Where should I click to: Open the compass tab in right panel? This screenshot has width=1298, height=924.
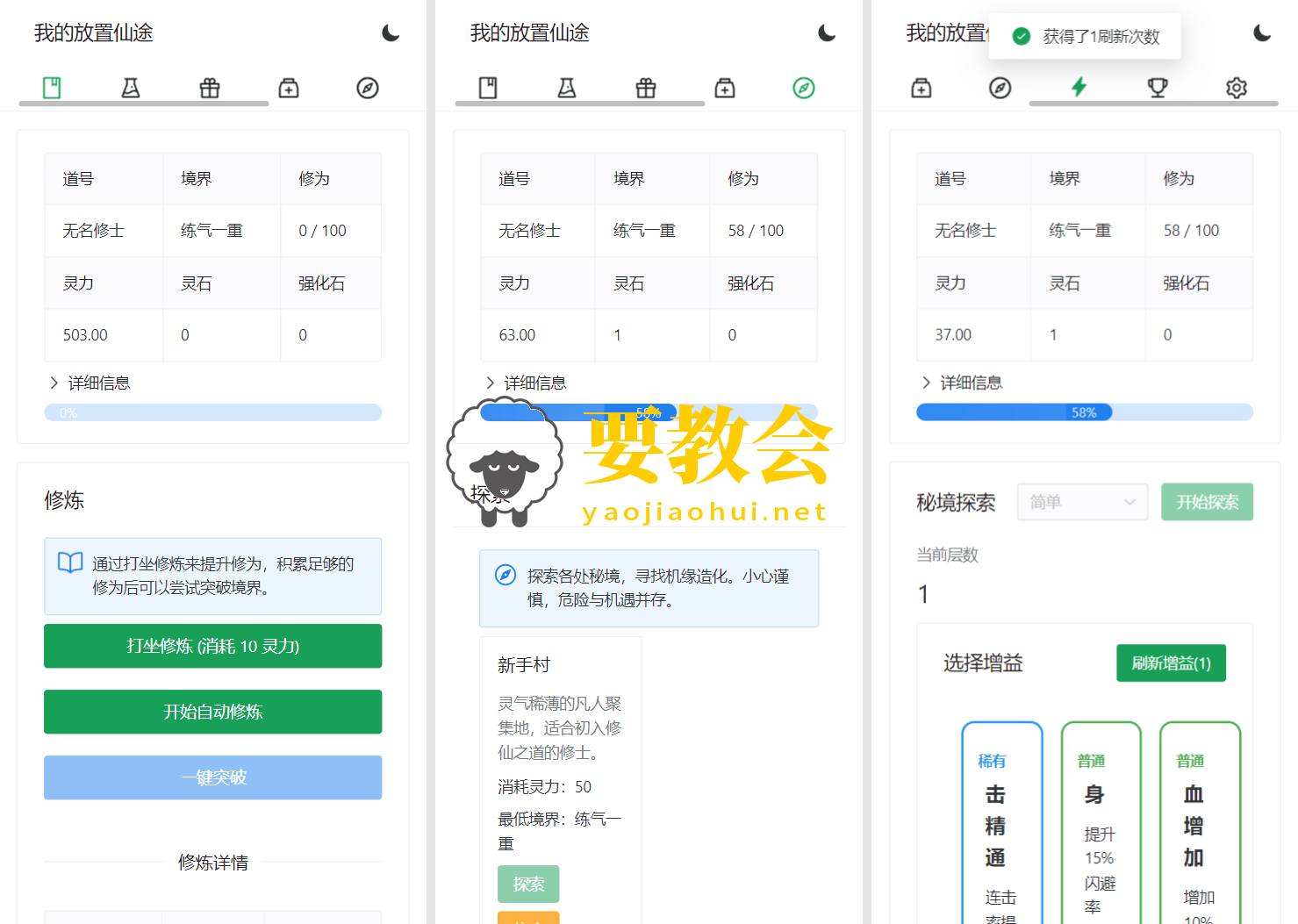pyautogui.click(x=1000, y=88)
